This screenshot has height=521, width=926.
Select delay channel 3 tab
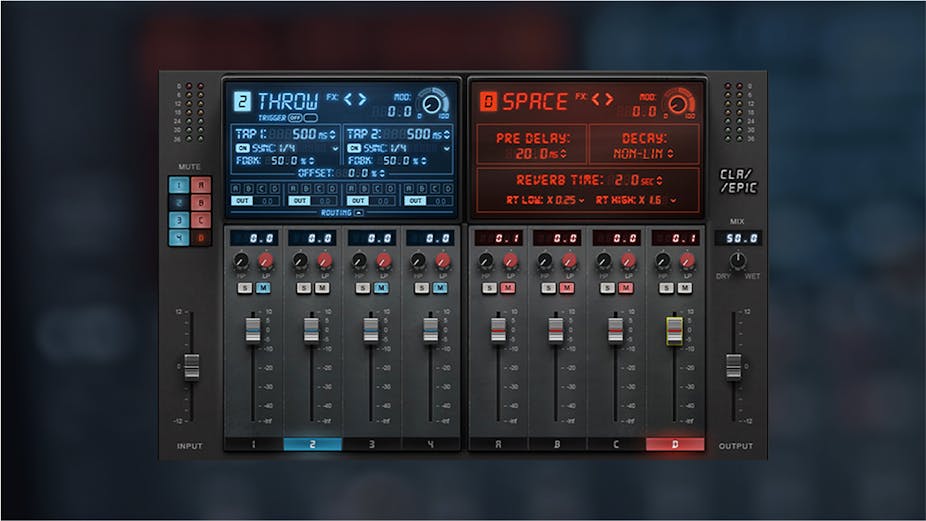tap(371, 443)
